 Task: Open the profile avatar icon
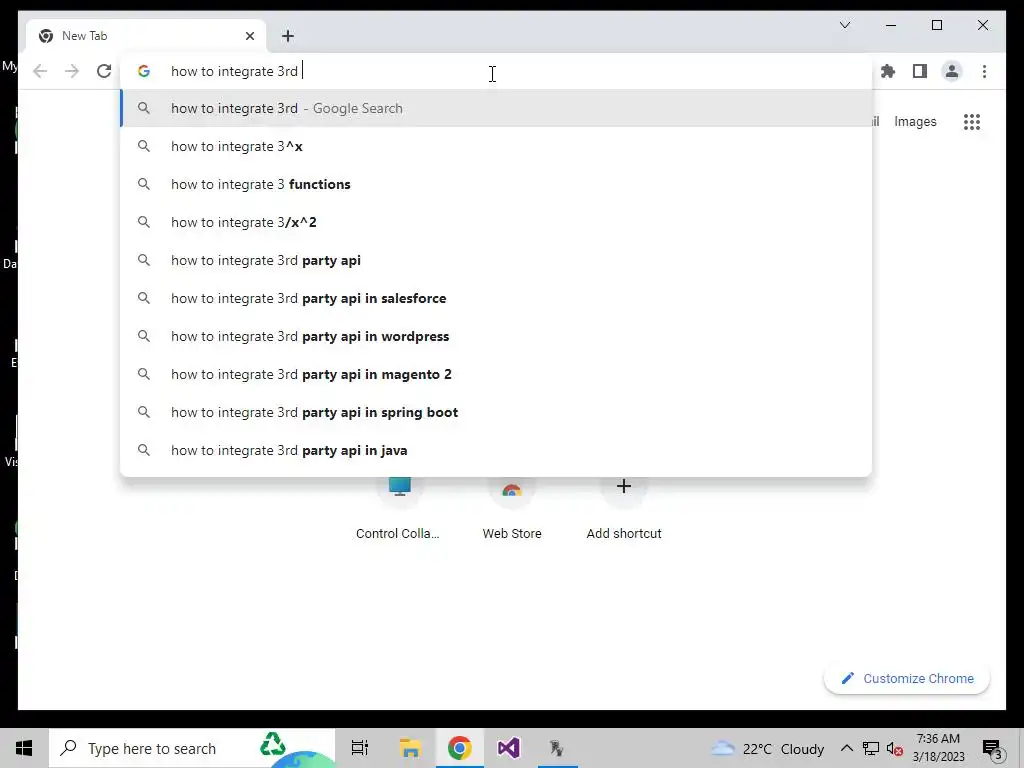pos(952,71)
